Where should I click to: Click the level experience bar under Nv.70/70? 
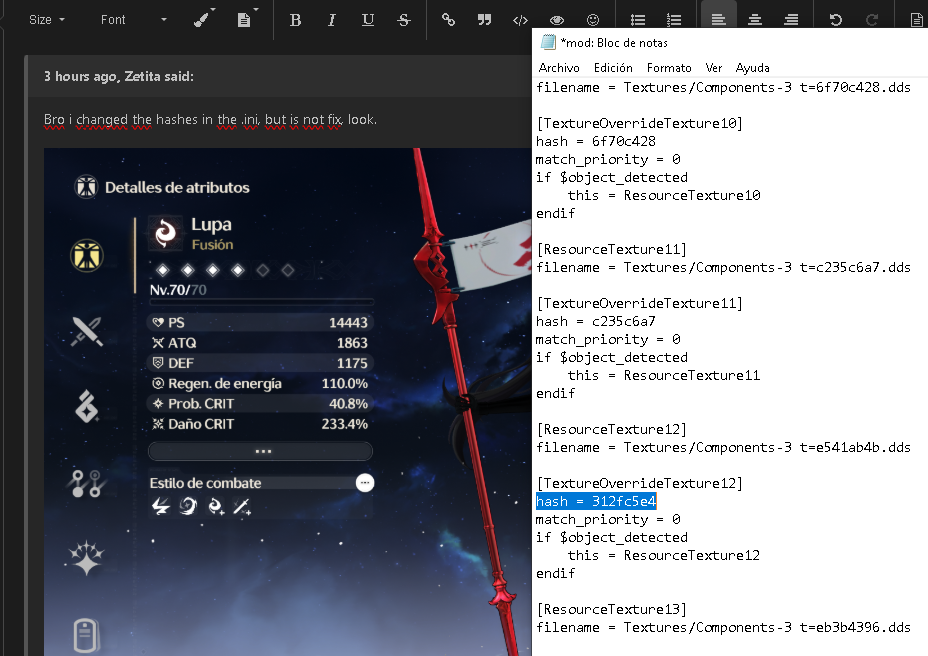[261, 303]
